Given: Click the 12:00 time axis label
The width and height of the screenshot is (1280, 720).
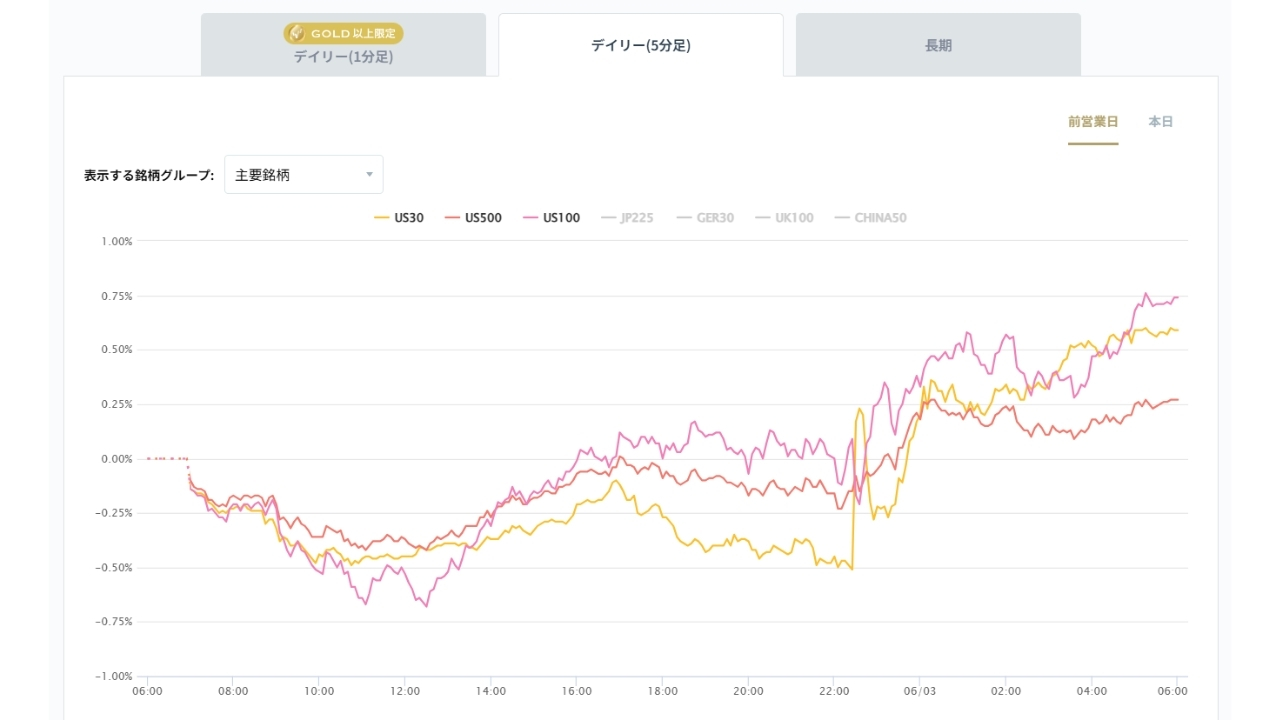Looking at the screenshot, I should click(x=405, y=691).
